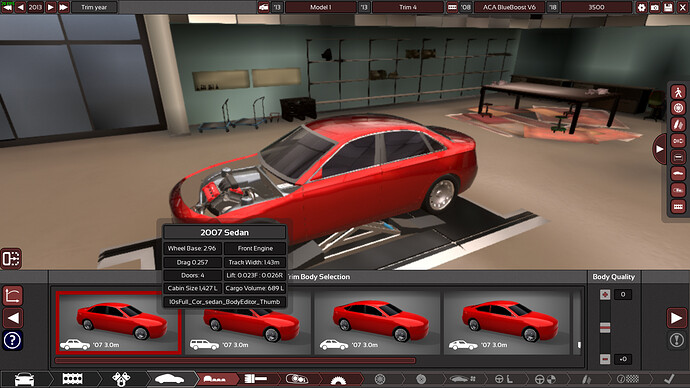Click the 2013 year field
This screenshot has height=388, width=690.
coord(35,7)
